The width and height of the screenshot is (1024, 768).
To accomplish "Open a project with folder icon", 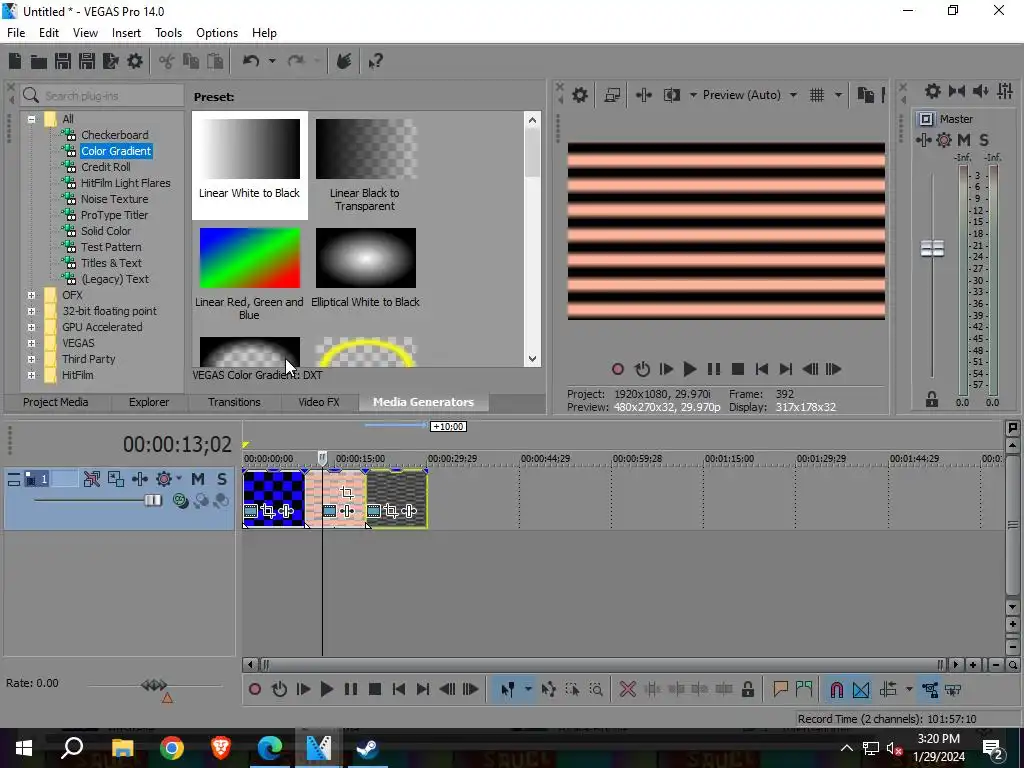I will (39, 61).
